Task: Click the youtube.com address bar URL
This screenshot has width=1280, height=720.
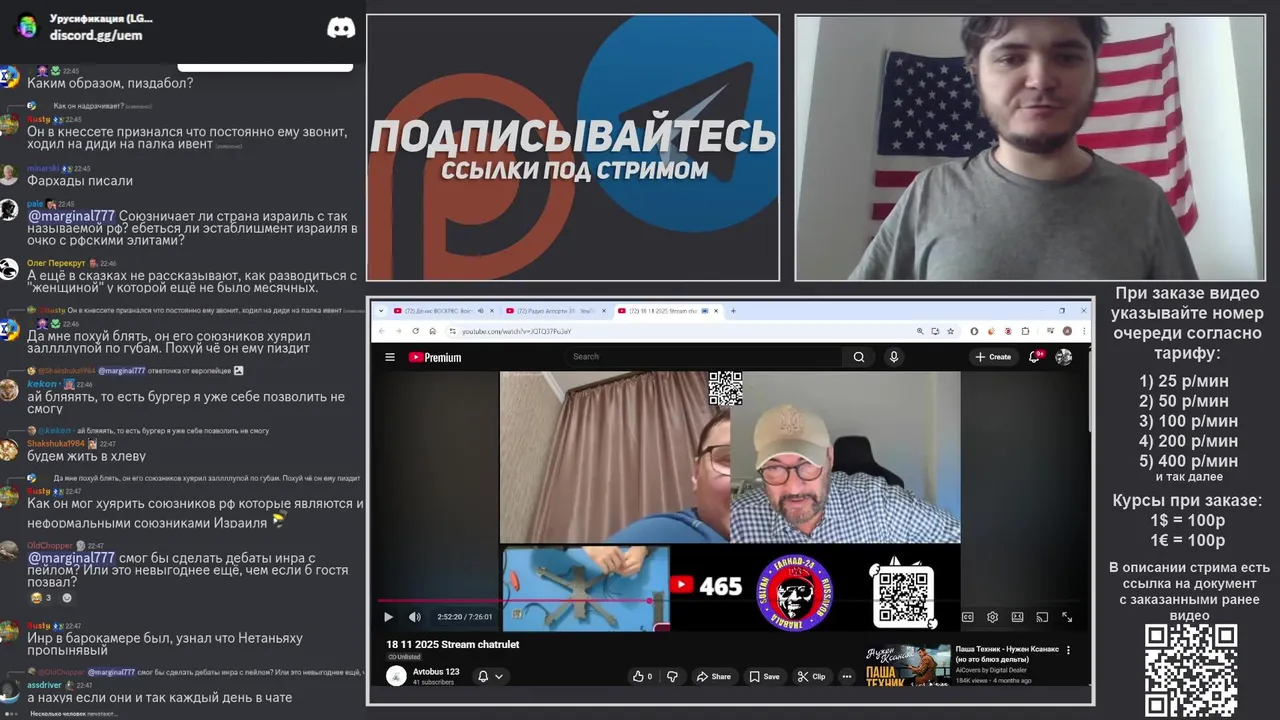Action: [517, 331]
